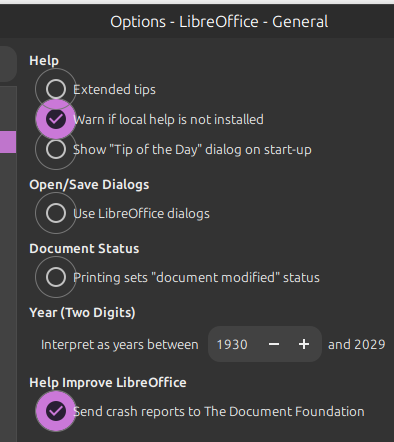
Task: Click the Document Status heading
Action: [84, 249]
